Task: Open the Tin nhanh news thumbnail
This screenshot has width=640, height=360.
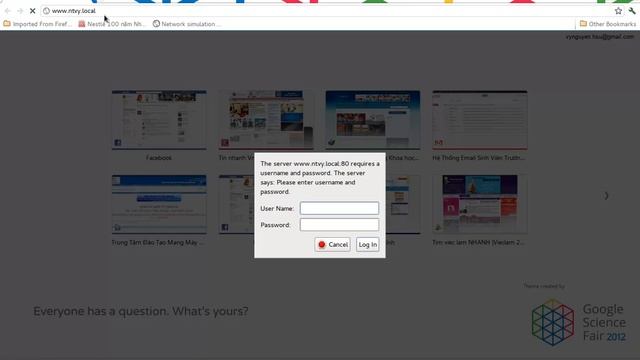Action: 266,120
